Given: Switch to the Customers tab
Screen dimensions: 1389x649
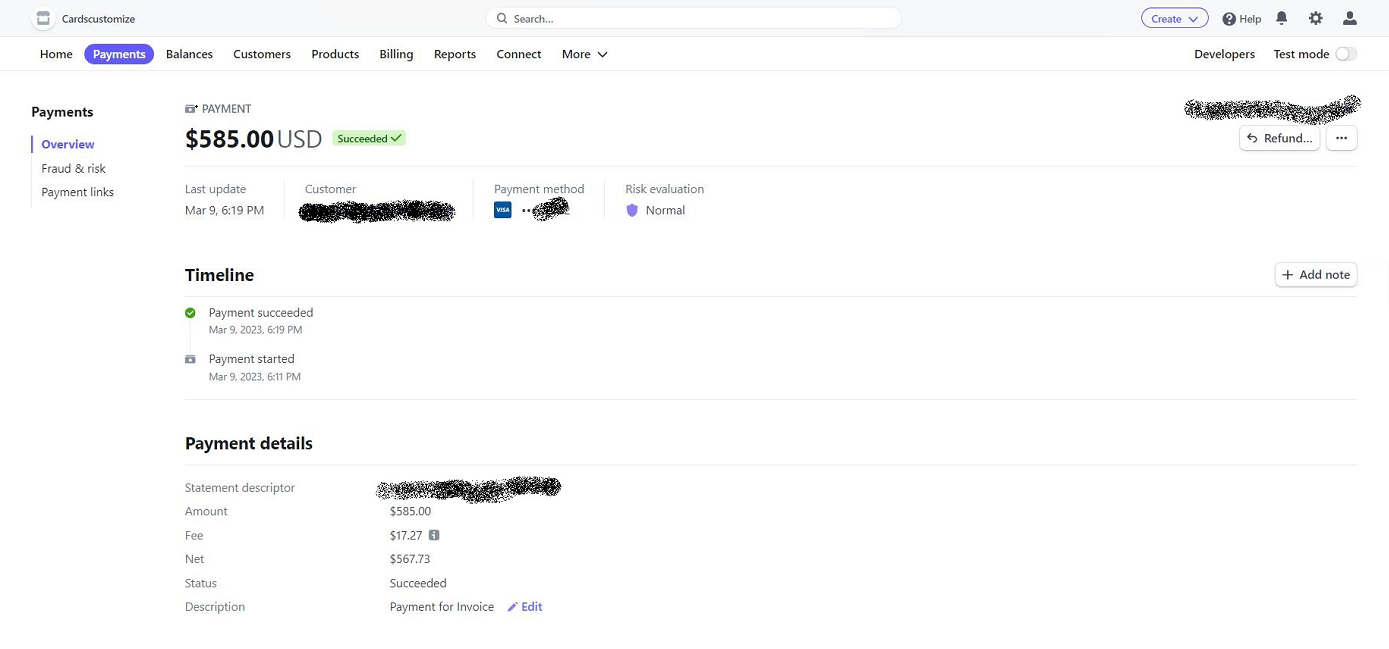Looking at the screenshot, I should pos(262,54).
